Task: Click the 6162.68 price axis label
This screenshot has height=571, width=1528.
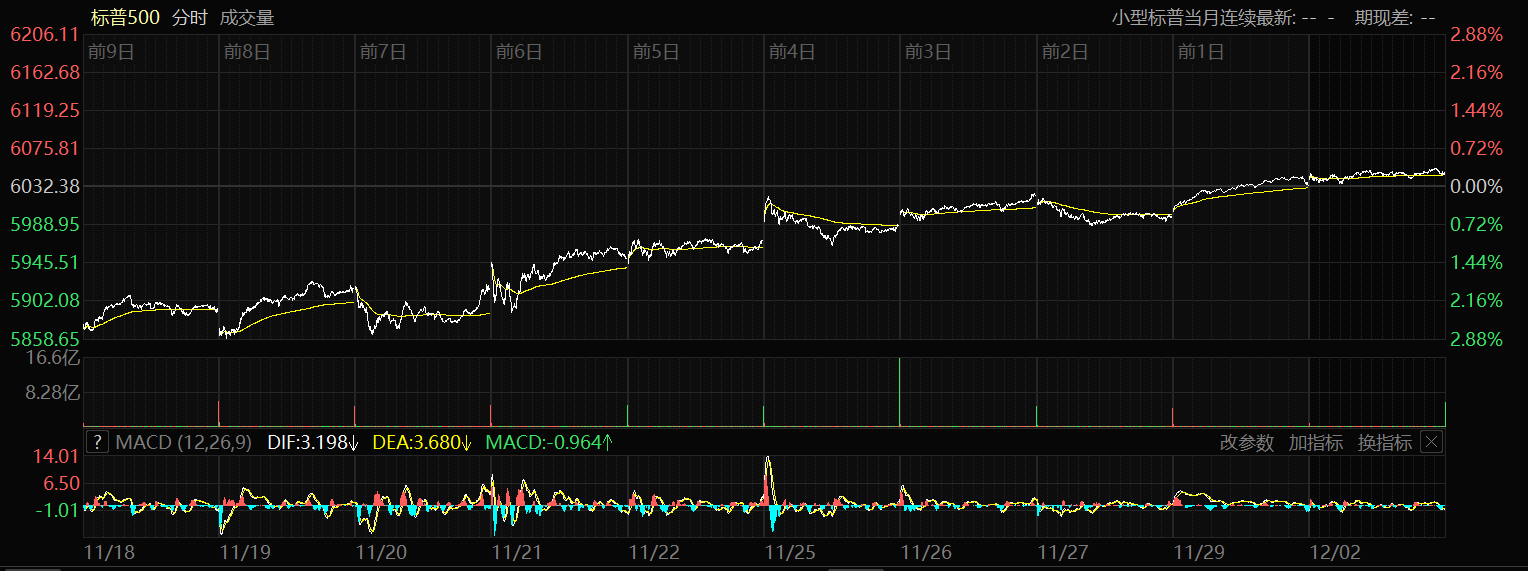Action: [45, 72]
